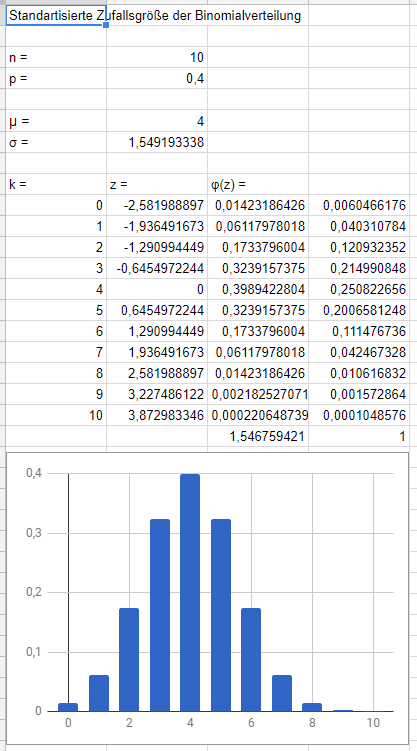Click the cell containing 0,3989422804

258,290
